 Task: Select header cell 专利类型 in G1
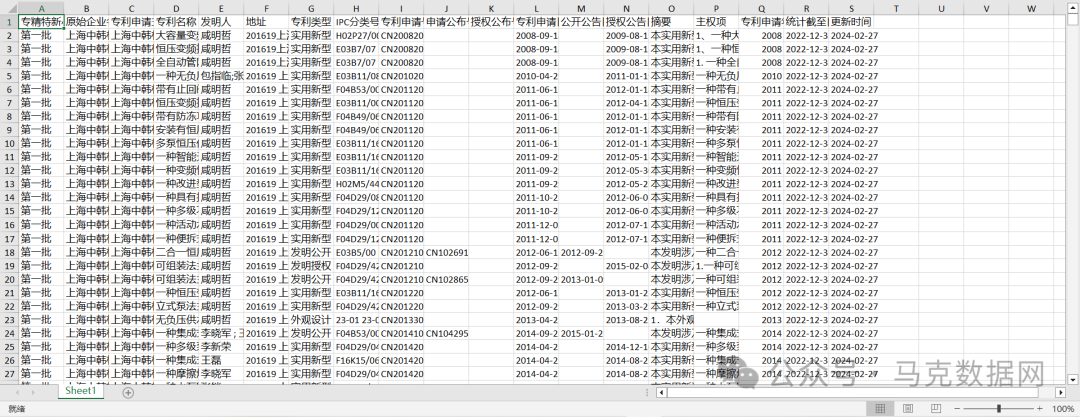[311, 21]
